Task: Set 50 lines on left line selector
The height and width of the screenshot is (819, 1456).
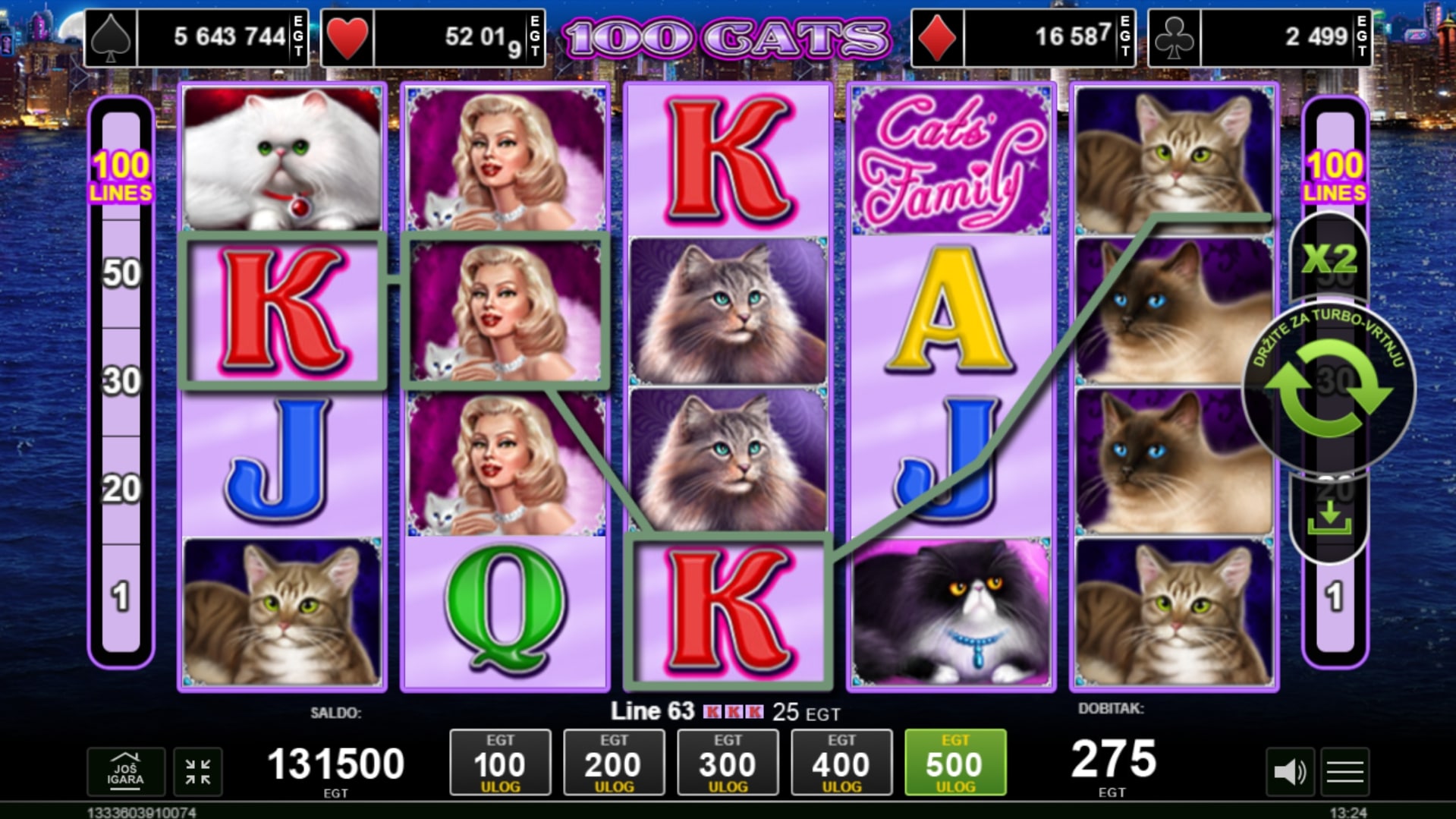Action: point(121,273)
